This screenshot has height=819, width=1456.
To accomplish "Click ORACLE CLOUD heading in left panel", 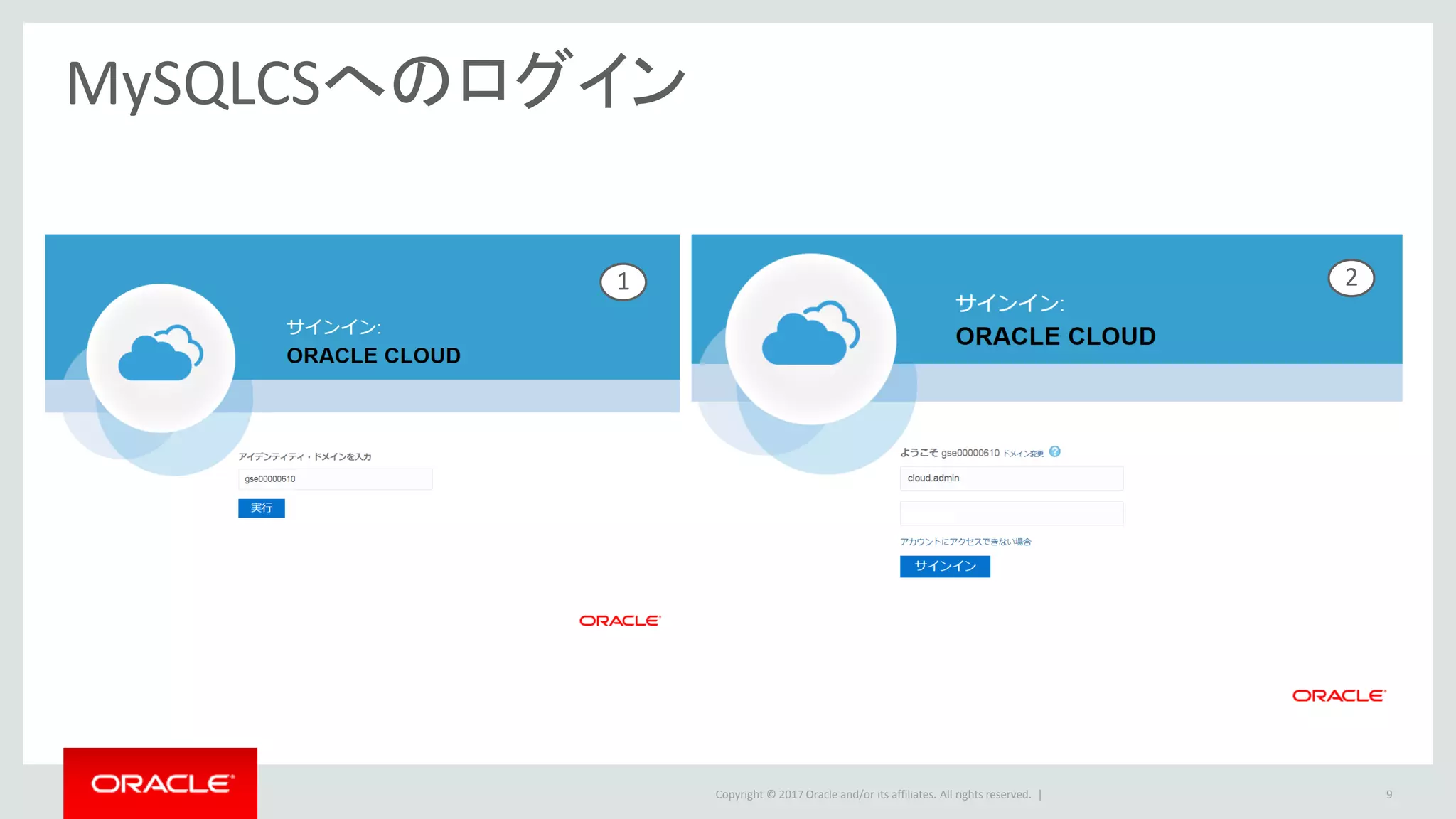I will coord(373,355).
